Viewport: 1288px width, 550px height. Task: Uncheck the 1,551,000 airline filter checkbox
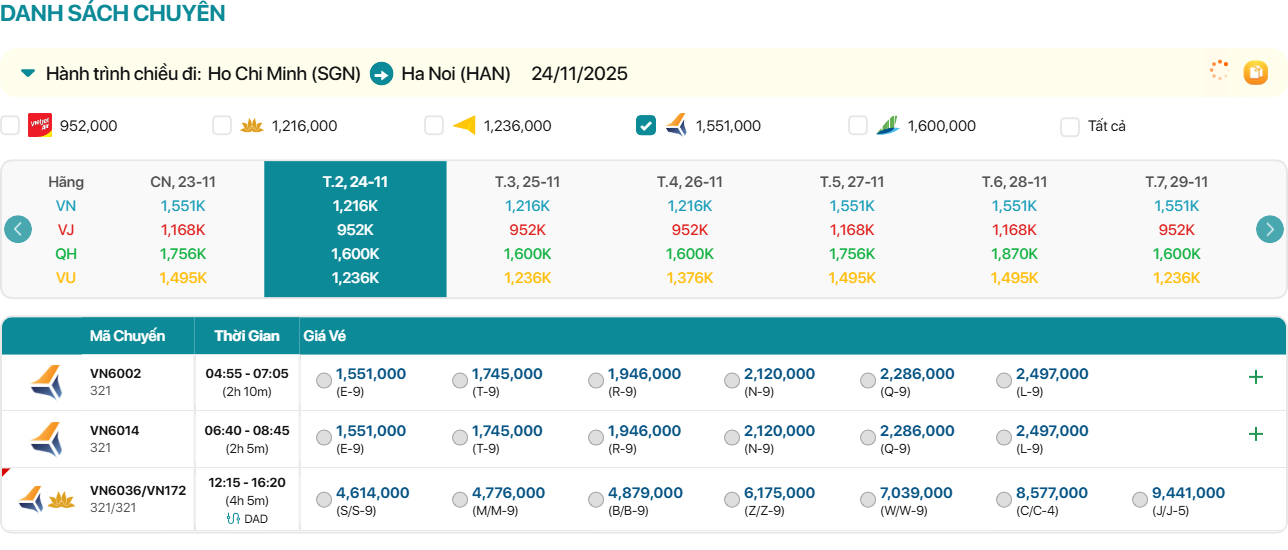(x=646, y=126)
